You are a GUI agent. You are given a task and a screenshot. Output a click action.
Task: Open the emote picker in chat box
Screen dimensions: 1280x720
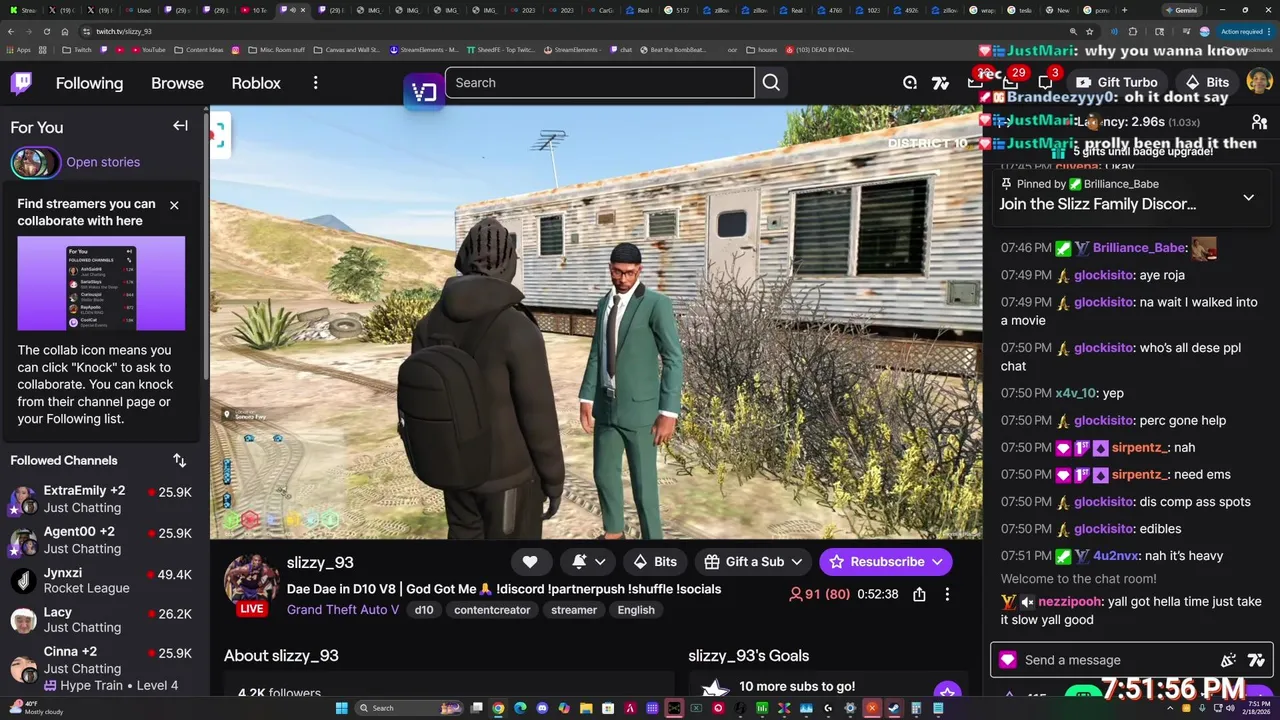click(x=1228, y=660)
